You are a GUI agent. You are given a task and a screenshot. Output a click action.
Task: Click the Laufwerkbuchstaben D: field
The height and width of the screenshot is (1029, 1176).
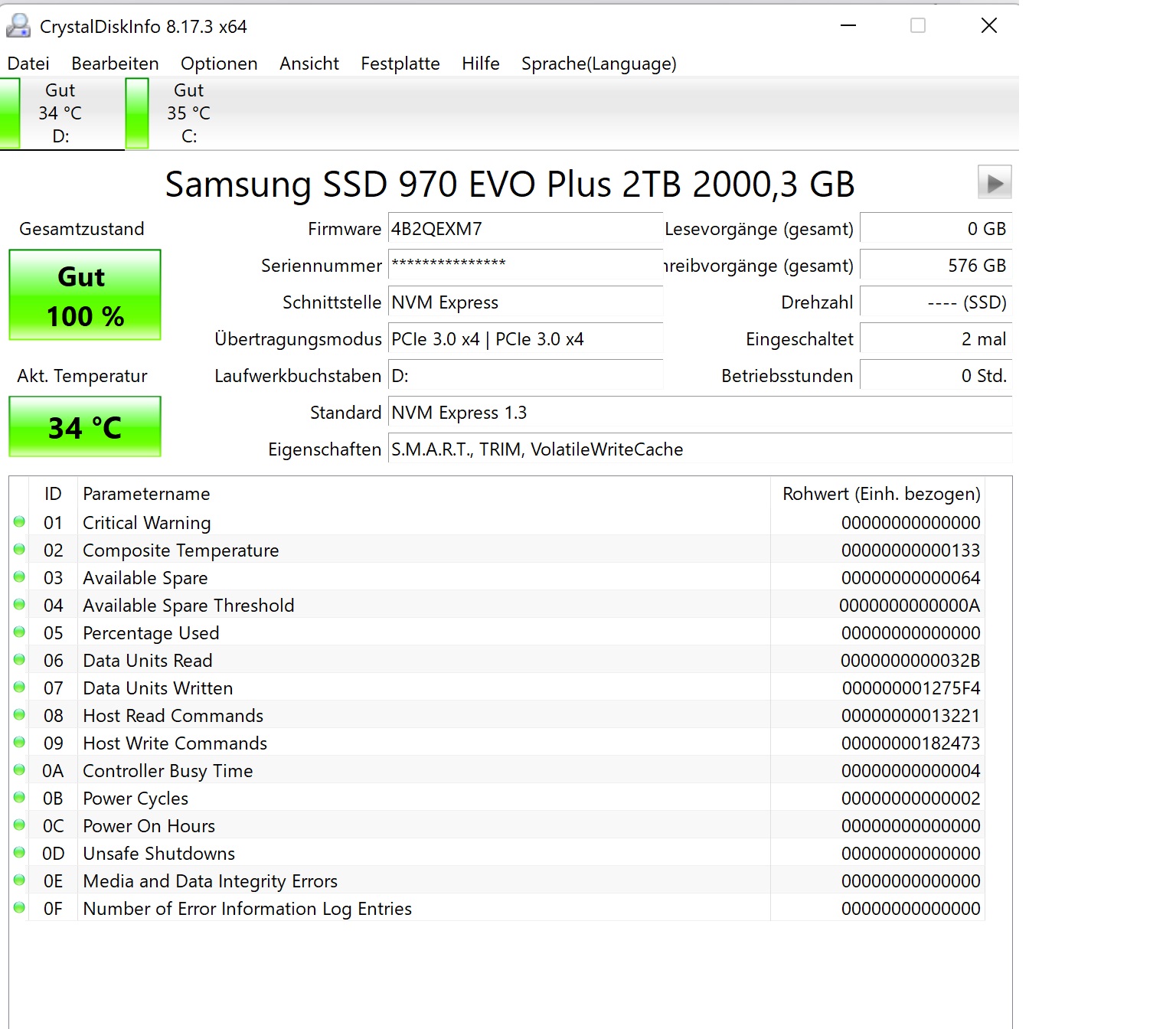525,375
